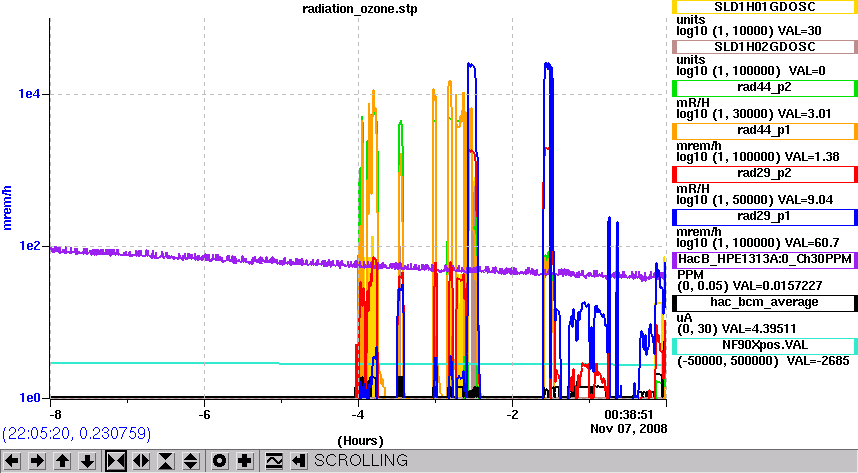Select the green rad44_p2 legend entry
This screenshot has width=858, height=473.
click(764, 88)
